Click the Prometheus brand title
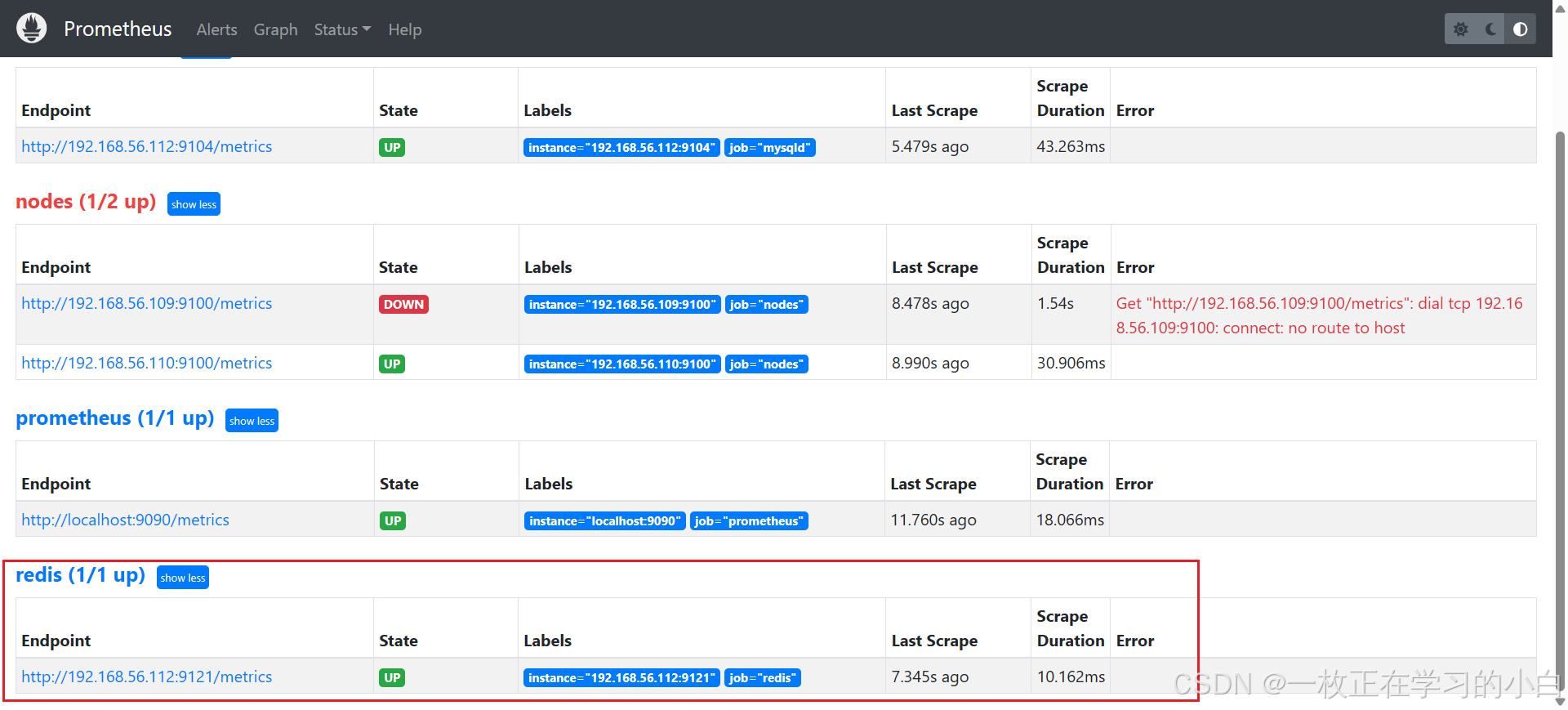The height and width of the screenshot is (710, 1568). (118, 29)
